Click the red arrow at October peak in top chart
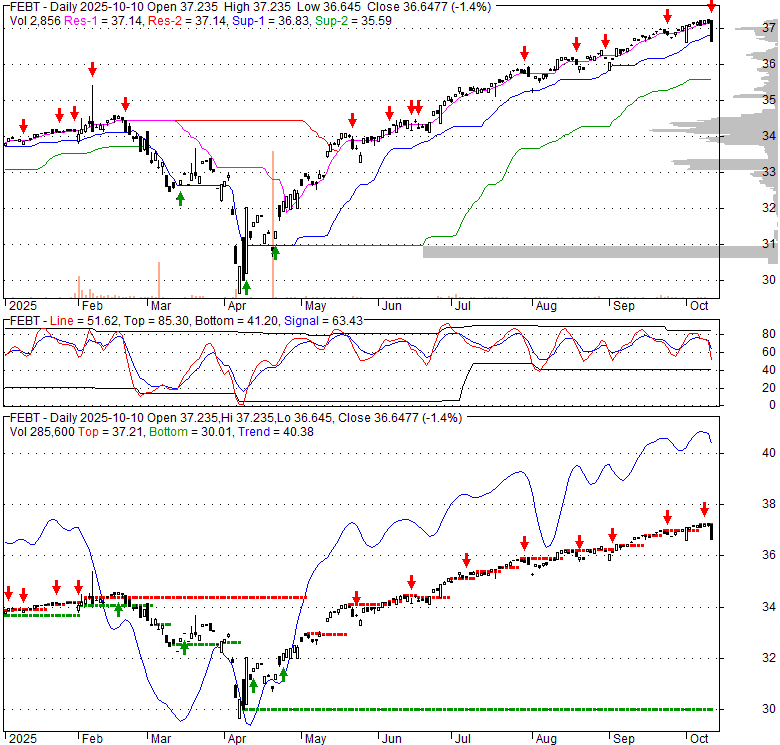The height and width of the screenshot is (745, 780). click(711, 8)
